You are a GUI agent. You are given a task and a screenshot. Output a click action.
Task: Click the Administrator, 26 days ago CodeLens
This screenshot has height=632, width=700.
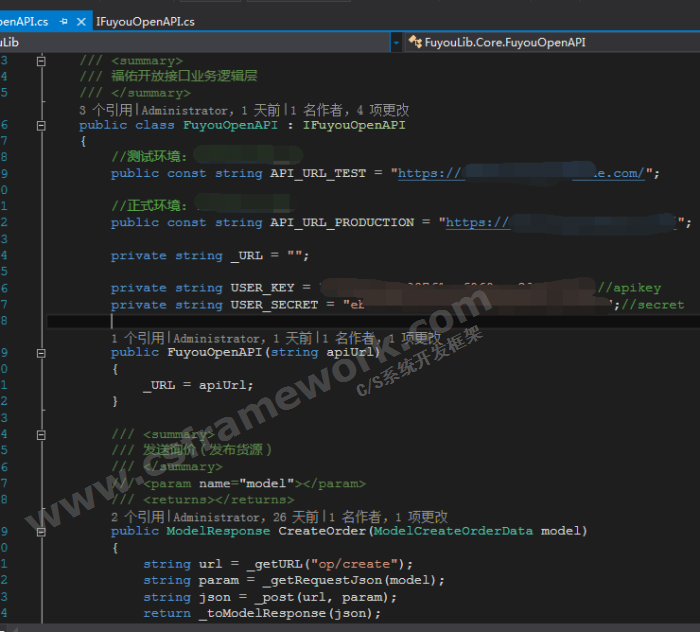click(245, 517)
